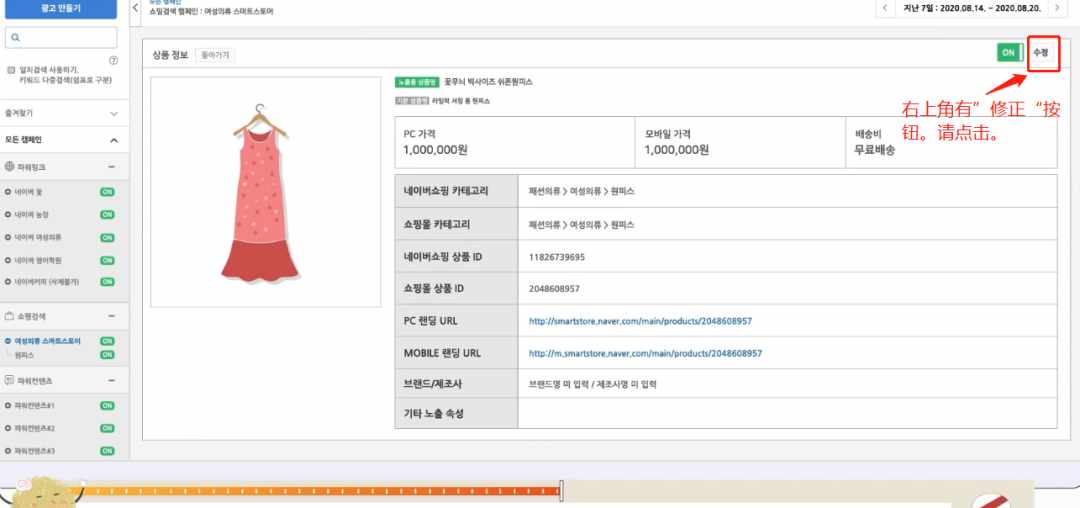Select 파워컨텐츠#2 in sidebar
The height and width of the screenshot is (508, 1080).
[x=34, y=428]
